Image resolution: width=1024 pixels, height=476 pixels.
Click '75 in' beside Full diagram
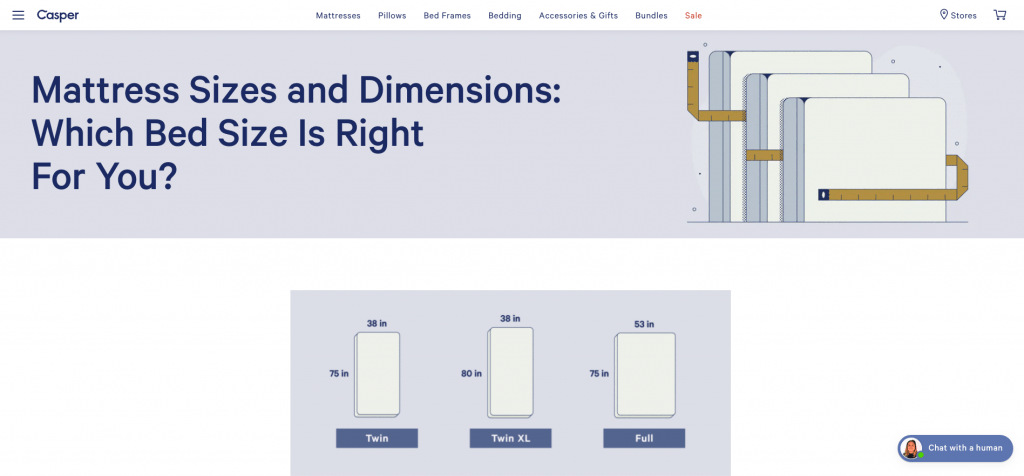point(600,374)
